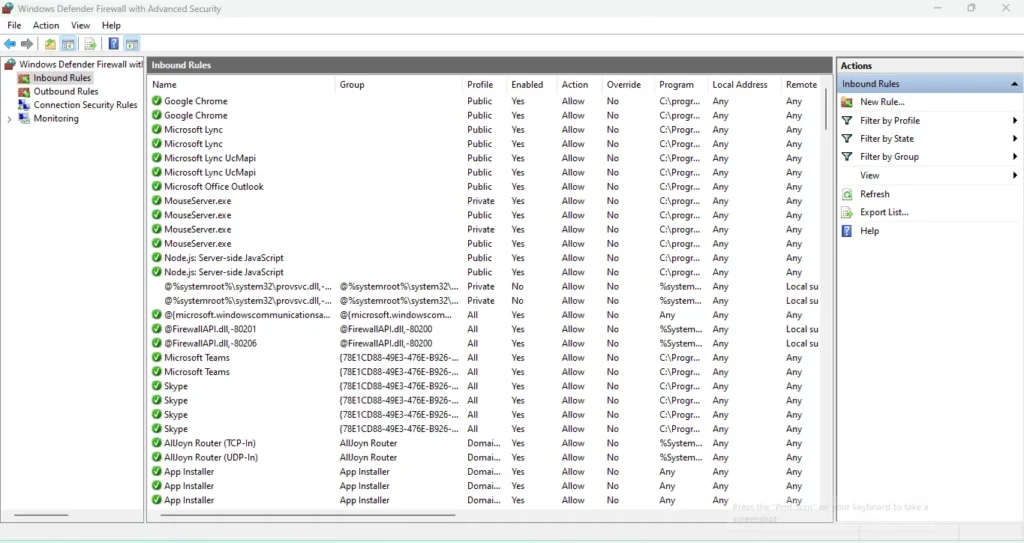
Task: Click the New Rule icon in Actions
Action: click(x=847, y=102)
